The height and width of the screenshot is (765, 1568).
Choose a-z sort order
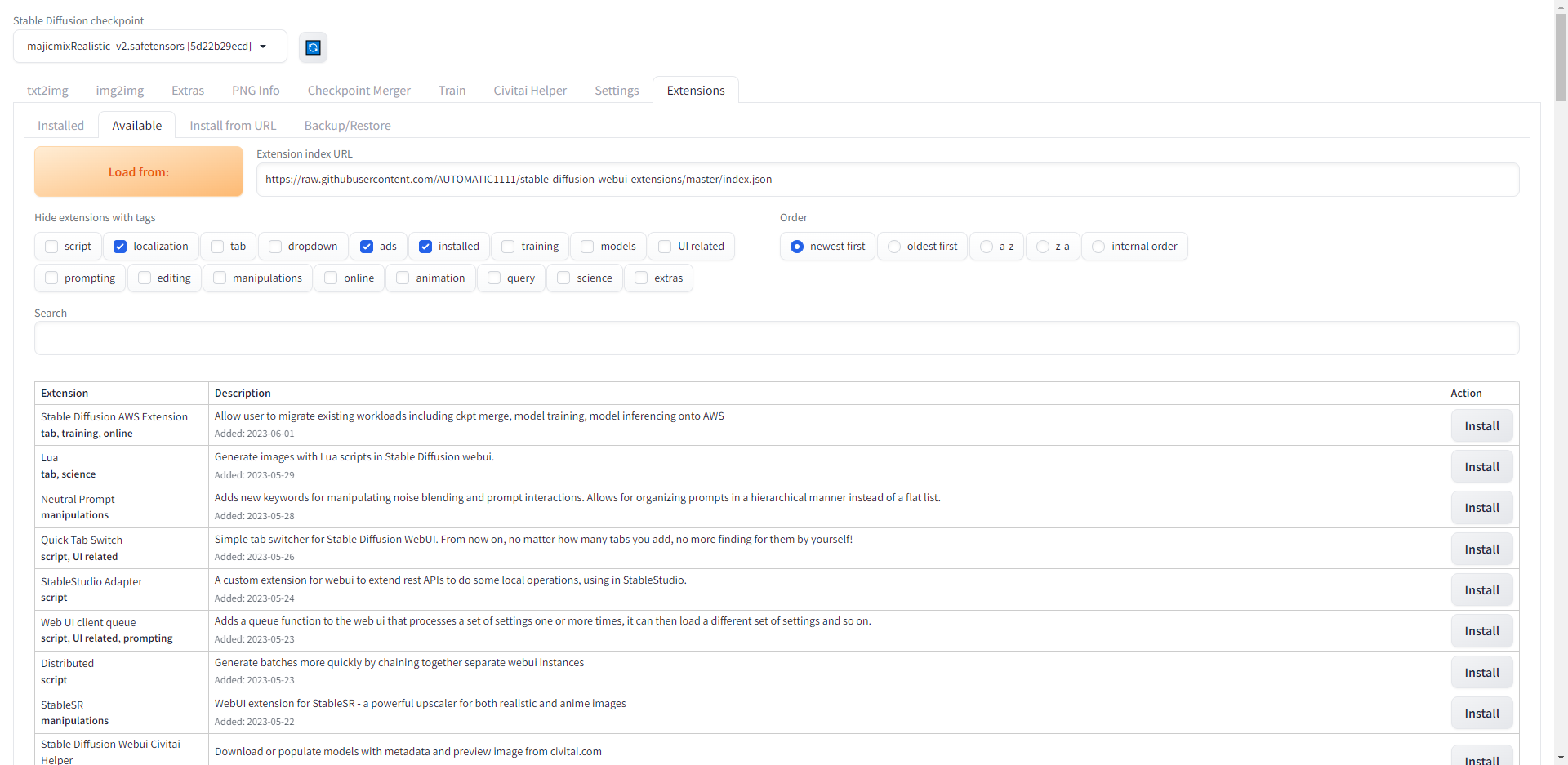(987, 247)
